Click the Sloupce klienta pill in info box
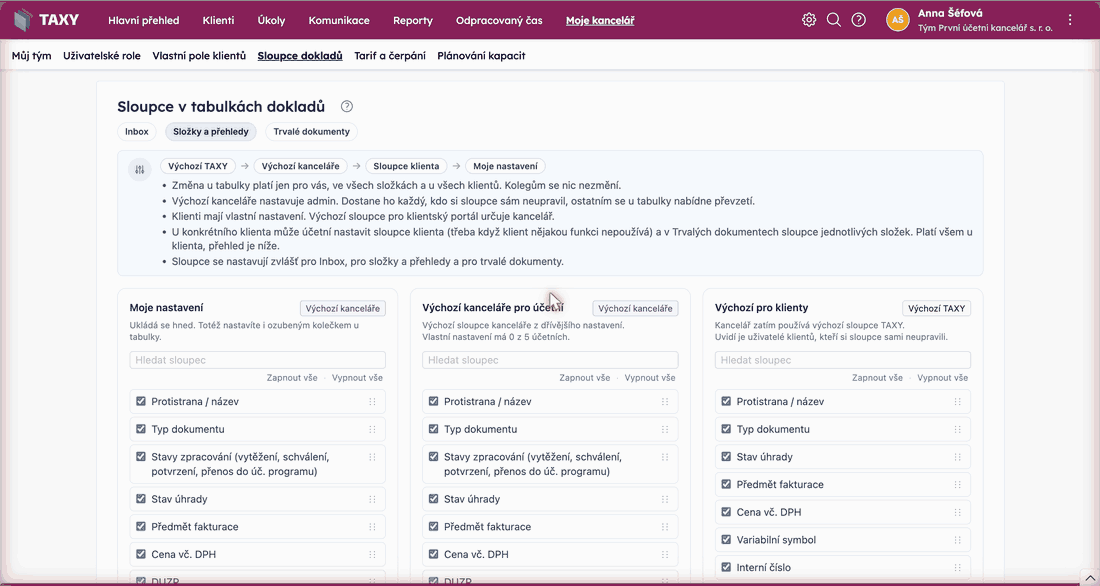This screenshot has width=1100, height=586. click(406, 166)
